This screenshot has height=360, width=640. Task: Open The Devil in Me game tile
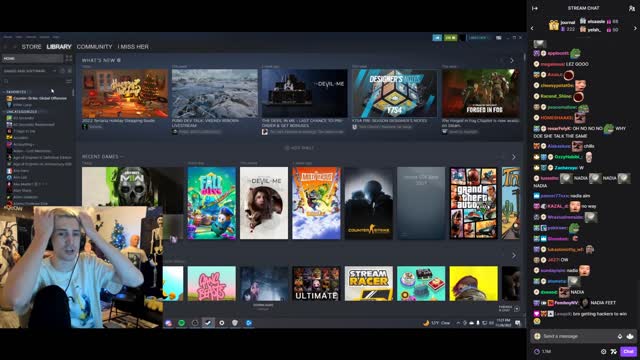(x=264, y=203)
